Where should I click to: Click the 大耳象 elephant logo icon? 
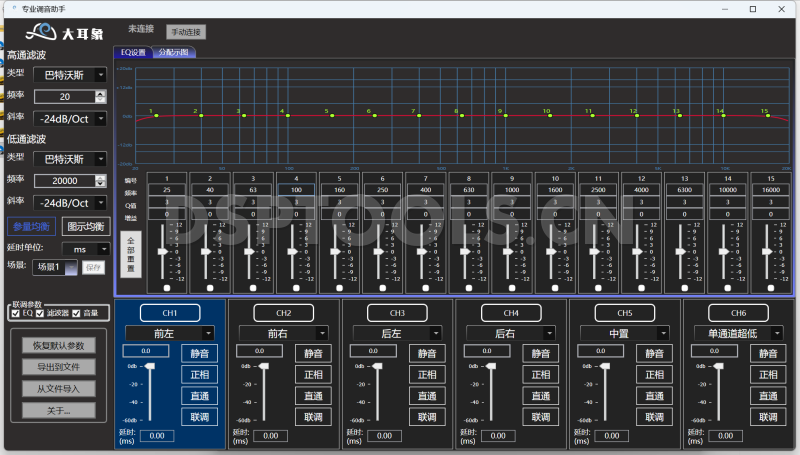[42, 32]
